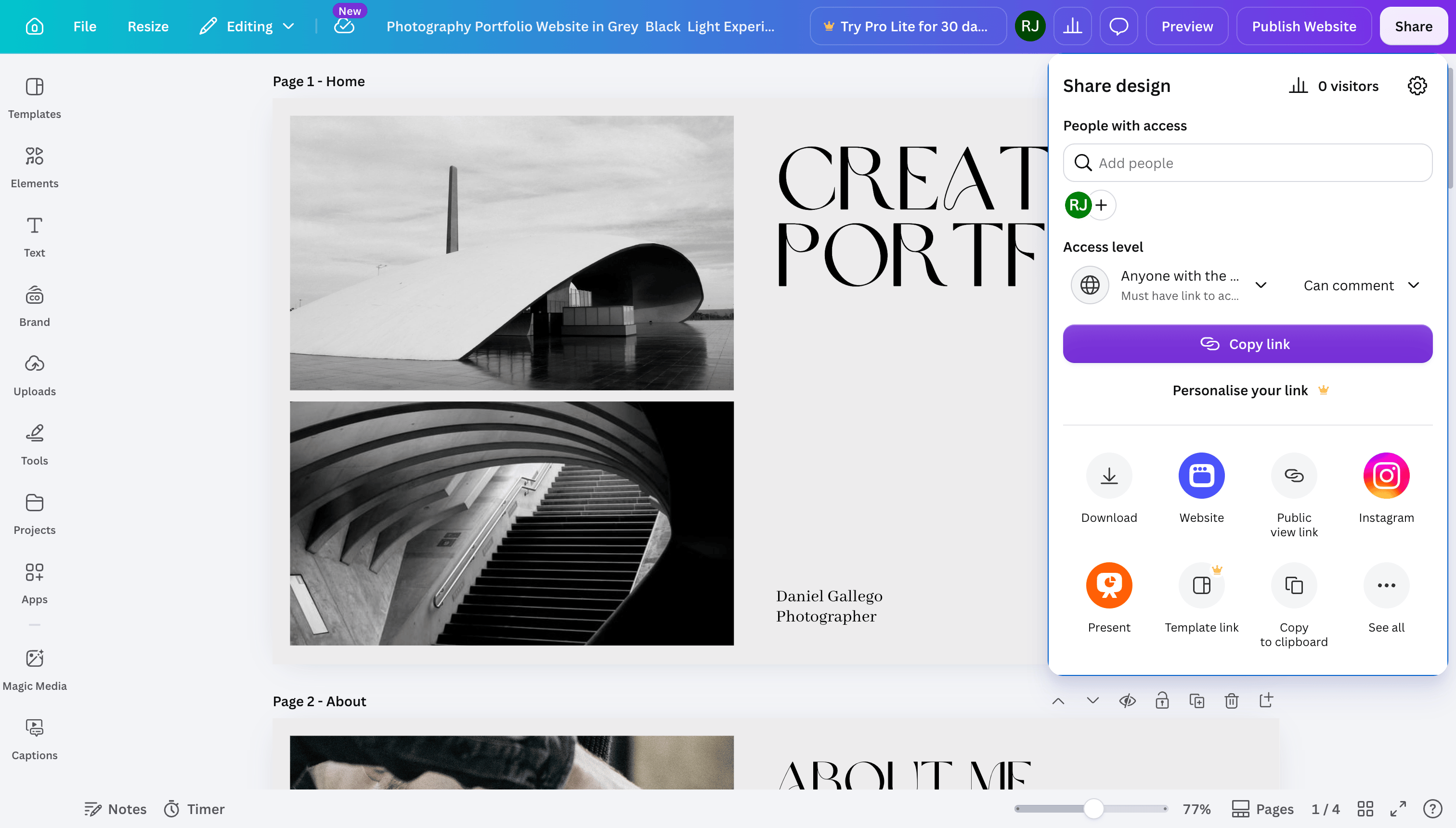Viewport: 1456px width, 828px height.
Task: Open the Templates panel
Action: pos(35,98)
